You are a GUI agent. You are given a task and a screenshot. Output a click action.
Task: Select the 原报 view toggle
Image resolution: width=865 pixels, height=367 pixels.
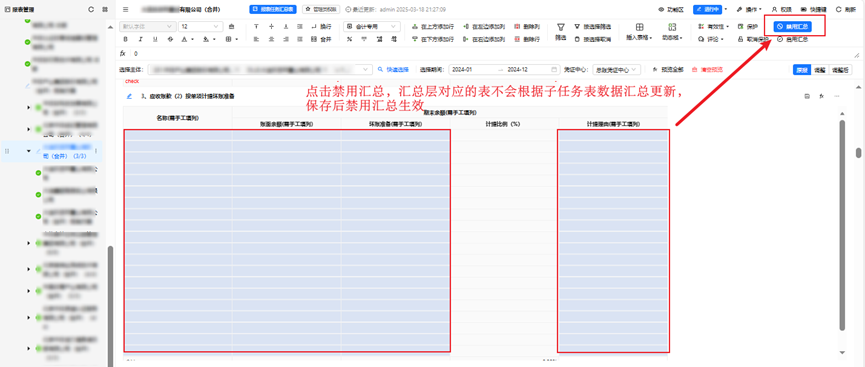pos(802,70)
